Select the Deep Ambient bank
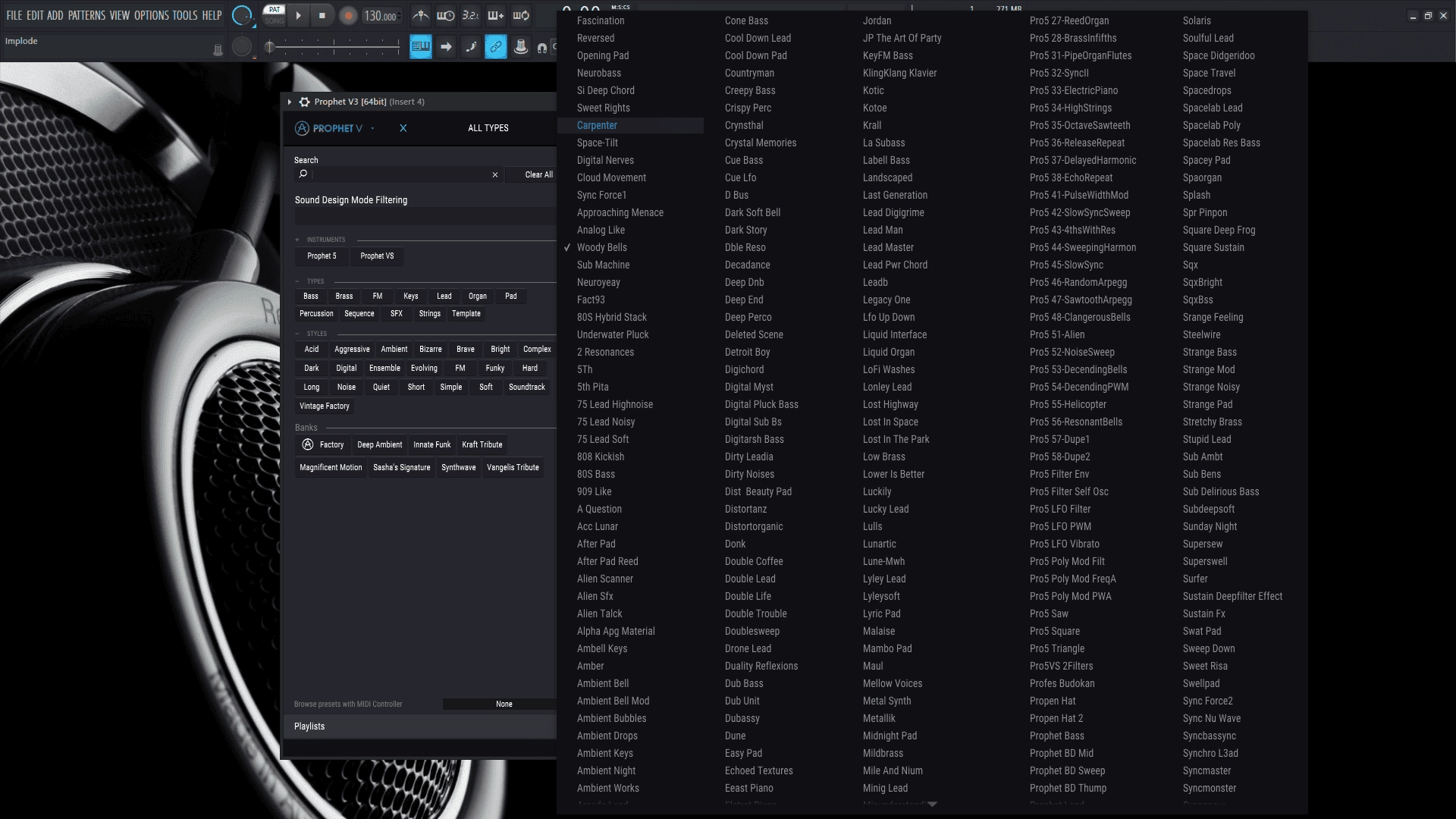Viewport: 1456px width, 819px height. click(379, 445)
